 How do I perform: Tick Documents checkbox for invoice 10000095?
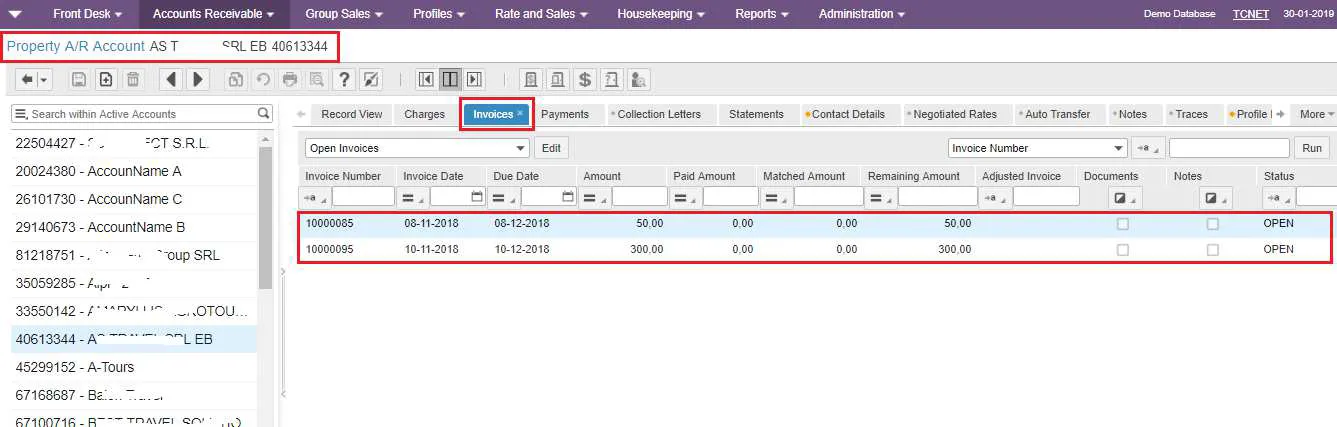1122,249
